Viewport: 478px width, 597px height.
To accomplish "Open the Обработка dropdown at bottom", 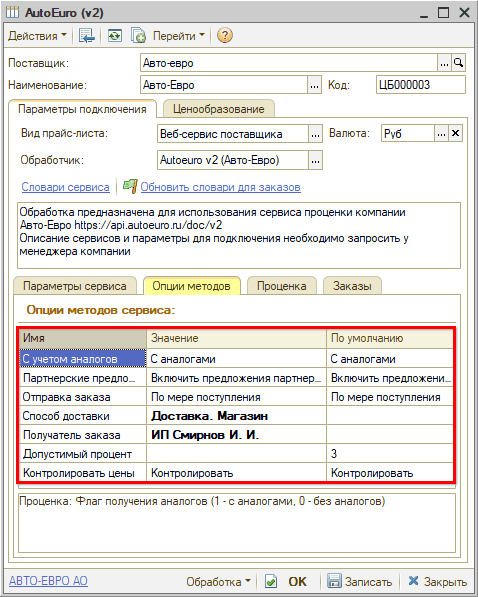I will pos(218,581).
